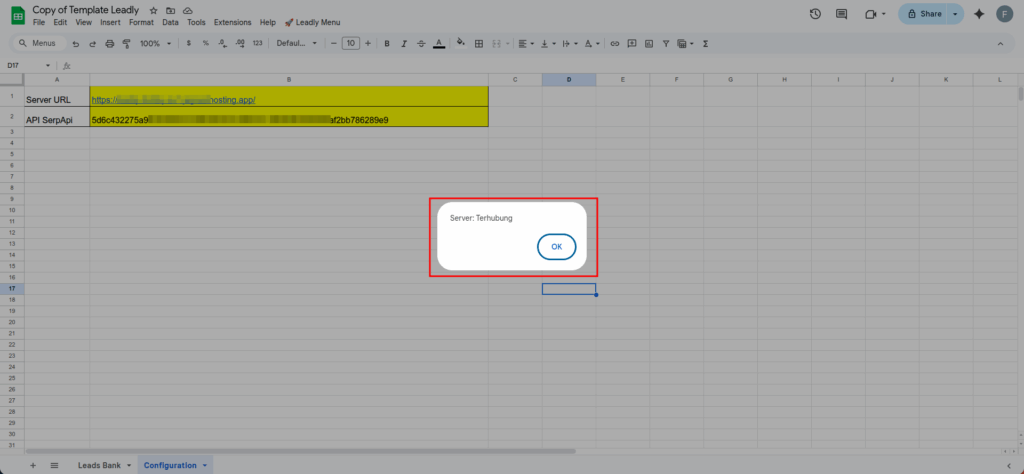Click the Gemini sparkle icon
Image resolution: width=1024 pixels, height=474 pixels.
[979, 14]
